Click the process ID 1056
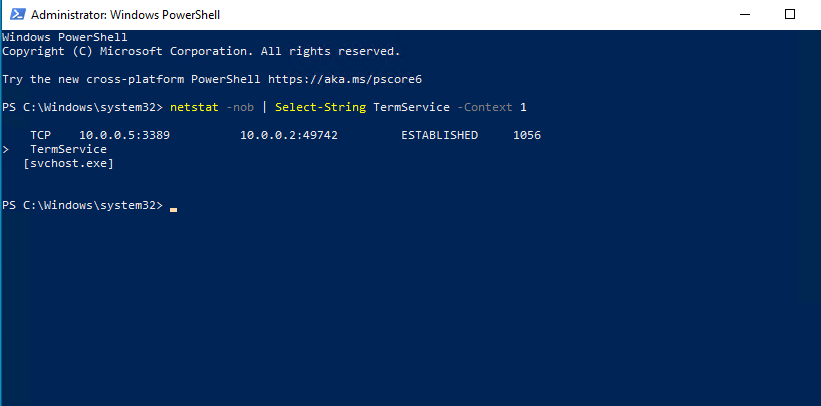Image resolution: width=821 pixels, height=406 pixels. click(x=527, y=135)
